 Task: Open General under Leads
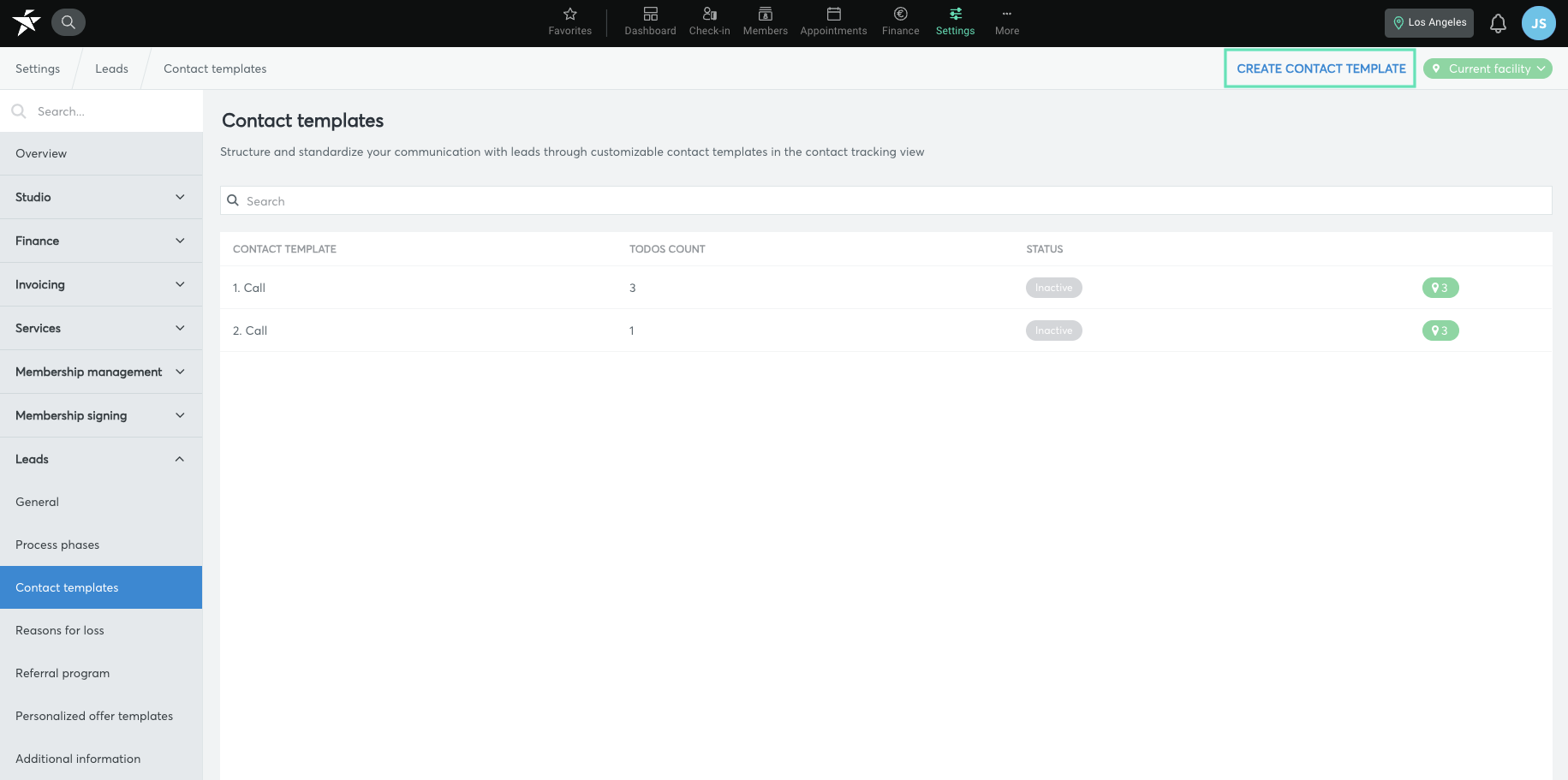point(101,502)
